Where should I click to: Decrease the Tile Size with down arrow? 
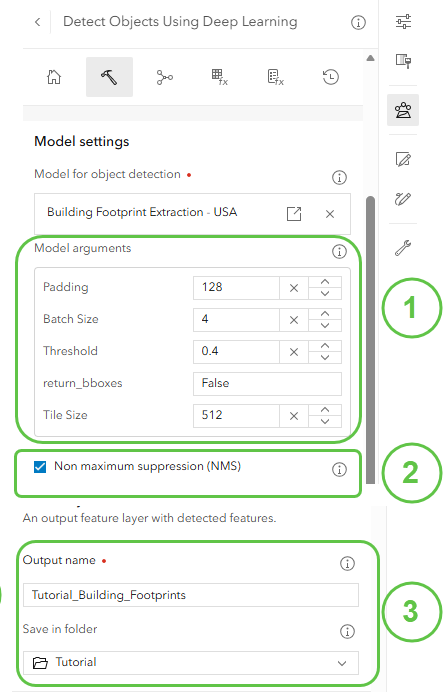(325, 421)
